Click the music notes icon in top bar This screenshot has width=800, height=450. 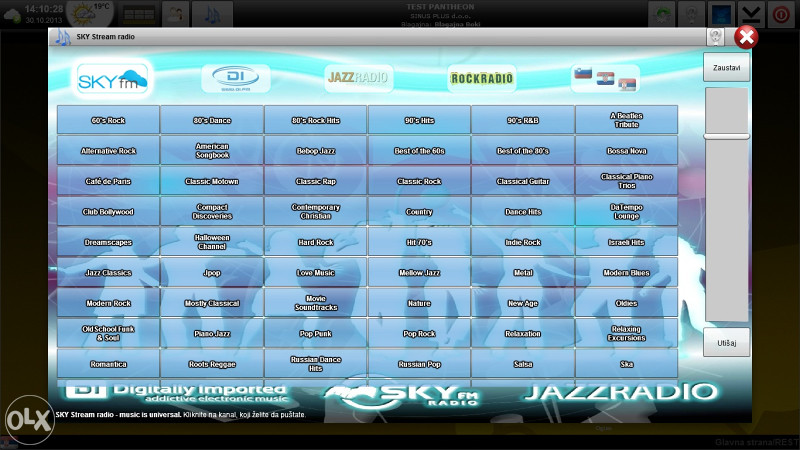[x=212, y=14]
